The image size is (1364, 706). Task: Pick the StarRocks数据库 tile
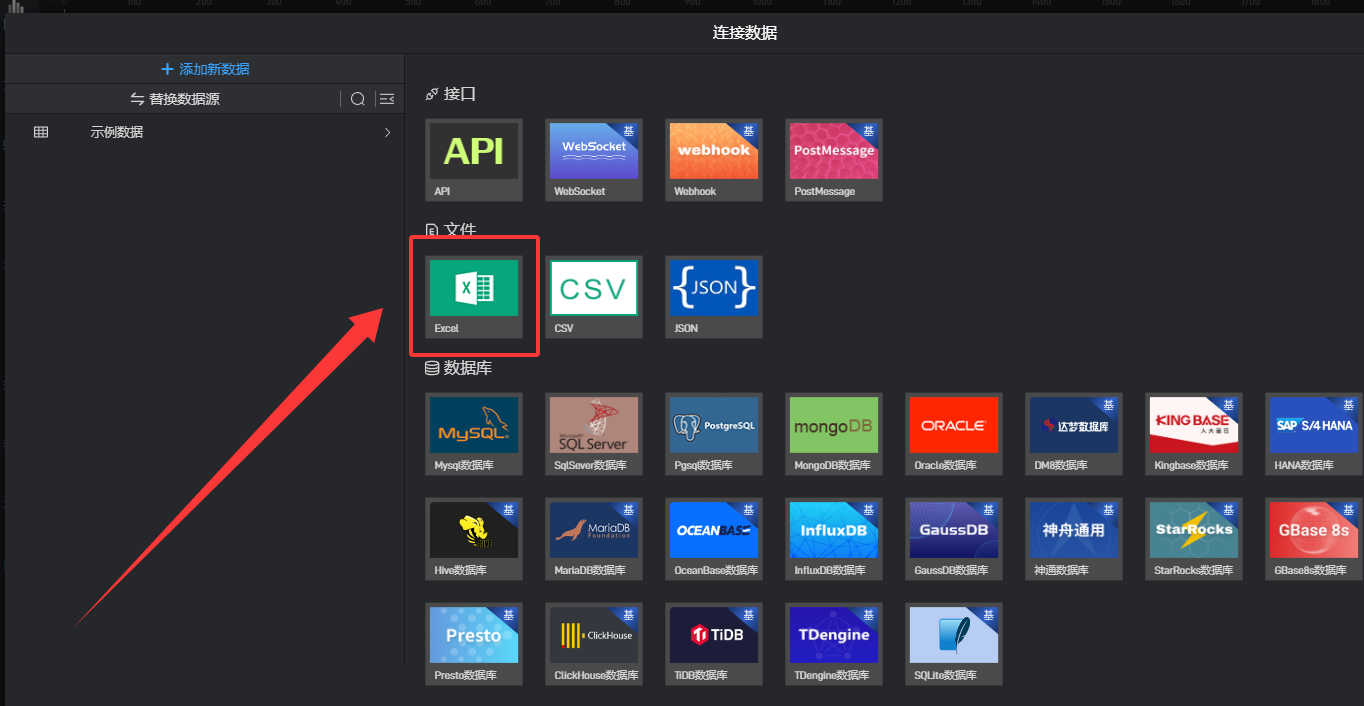[1194, 539]
